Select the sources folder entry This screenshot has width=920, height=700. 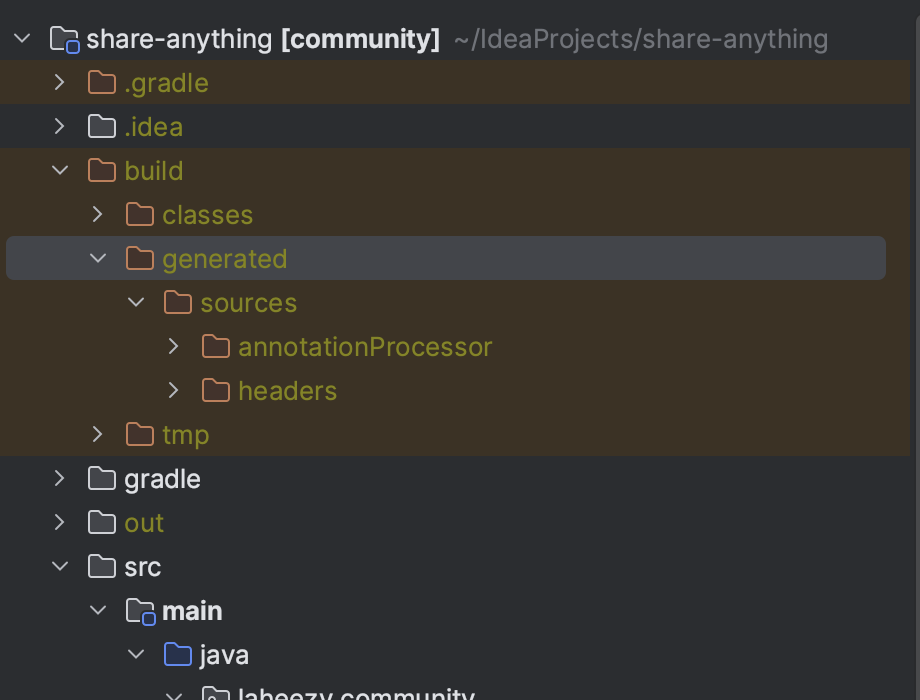248,303
